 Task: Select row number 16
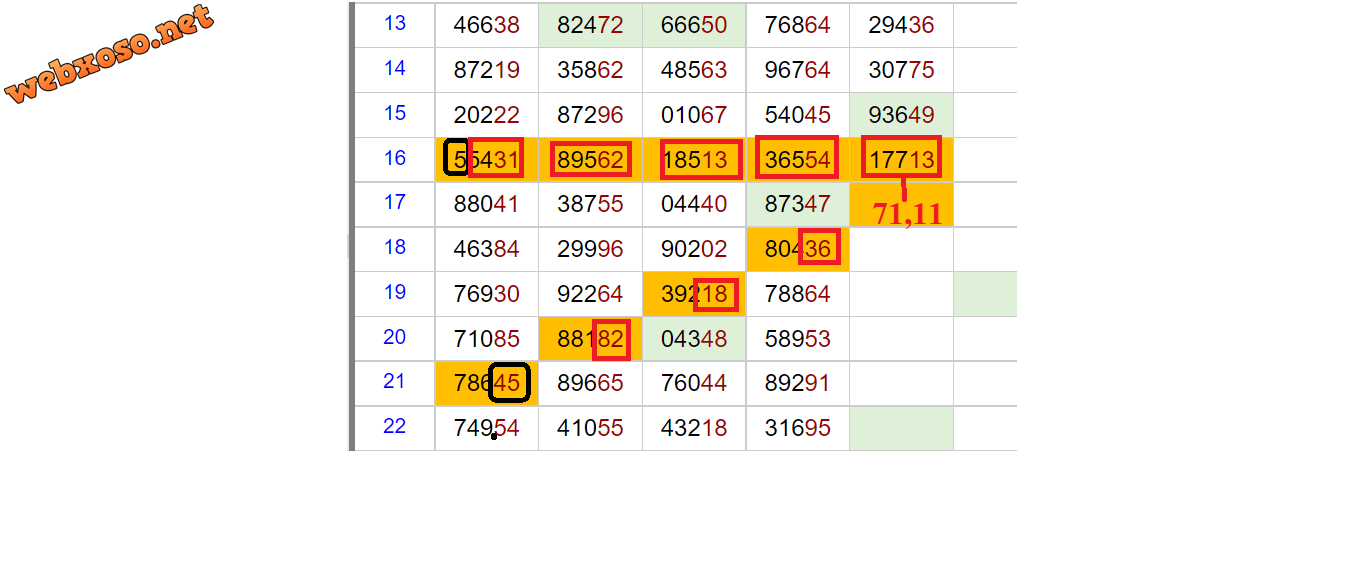(395, 158)
